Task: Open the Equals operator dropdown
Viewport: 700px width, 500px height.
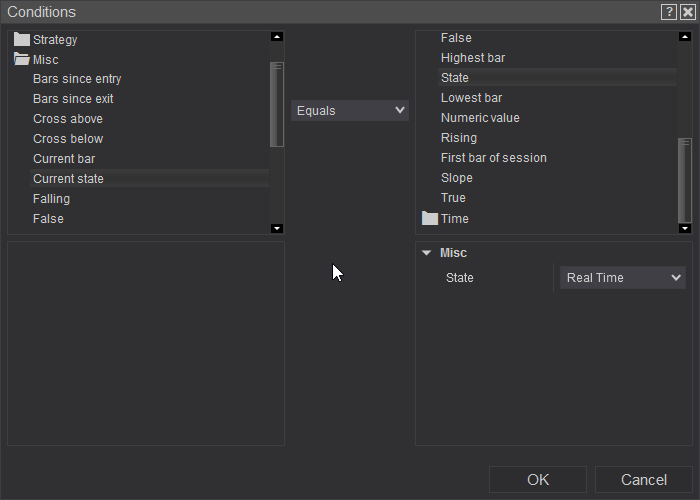Action: (x=350, y=110)
